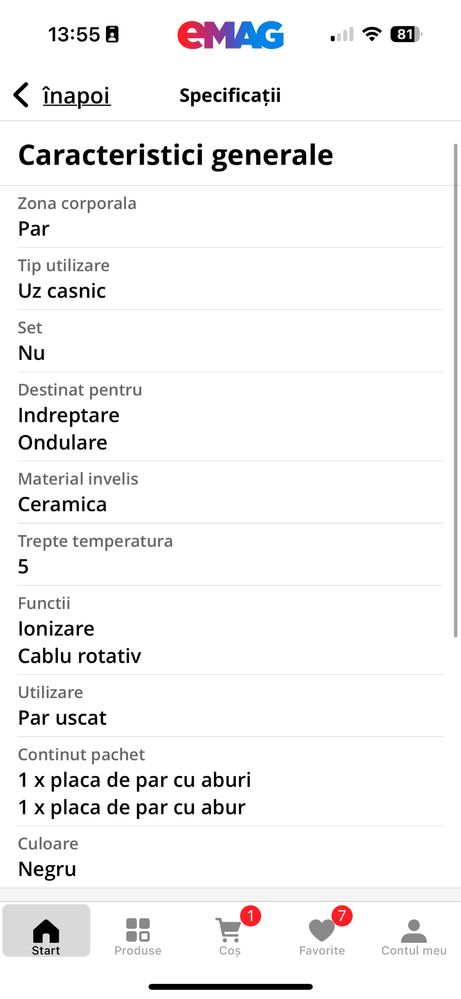The image size is (461, 999).
Task: Tap the battery indicator in status bar
Action: [406, 34]
